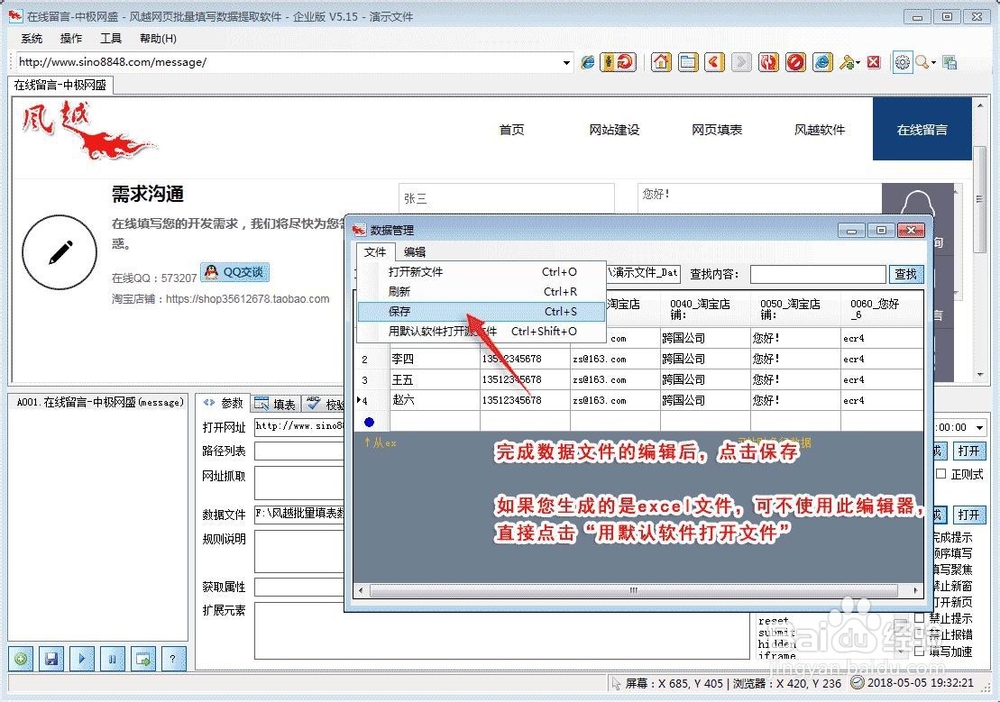This screenshot has height=702, width=1000.
Task: Click the floppy disk save icon
Action: click(52, 659)
